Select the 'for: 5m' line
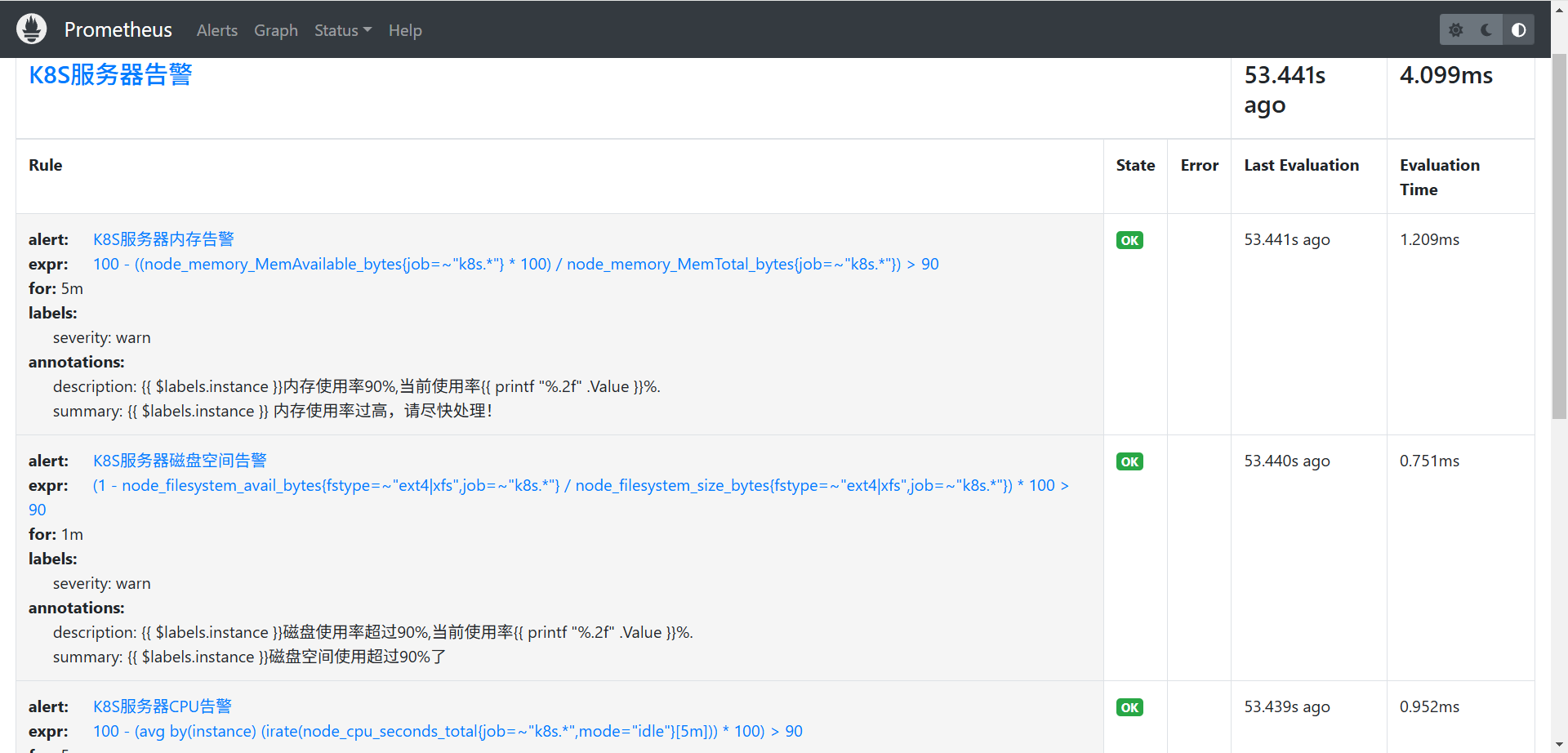 tap(56, 288)
